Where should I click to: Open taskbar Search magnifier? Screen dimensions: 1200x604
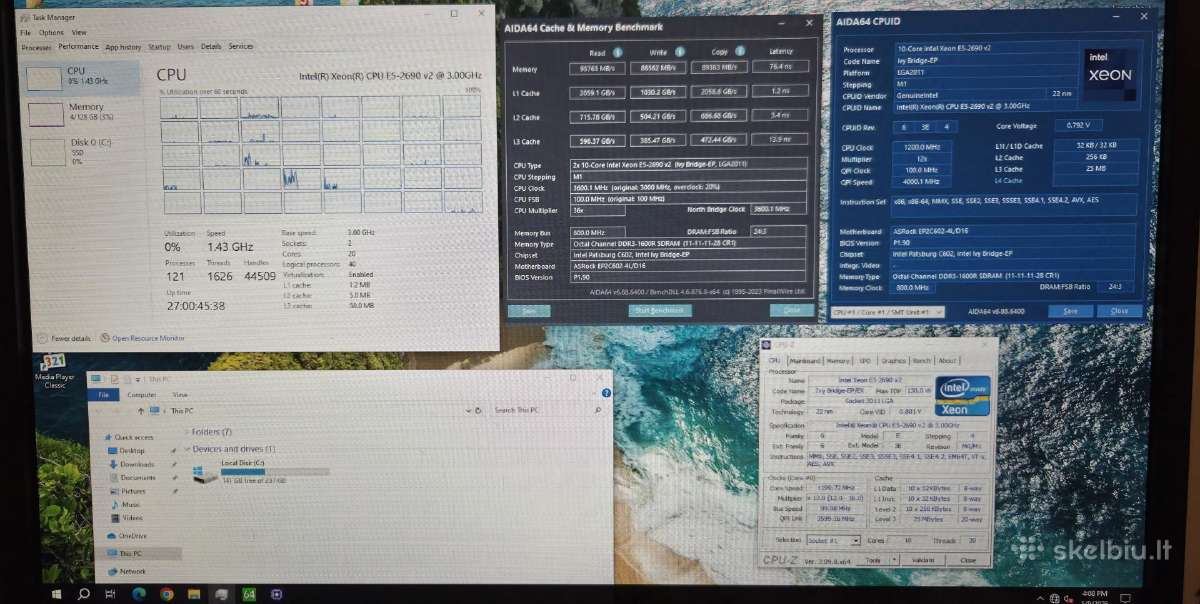[x=84, y=594]
